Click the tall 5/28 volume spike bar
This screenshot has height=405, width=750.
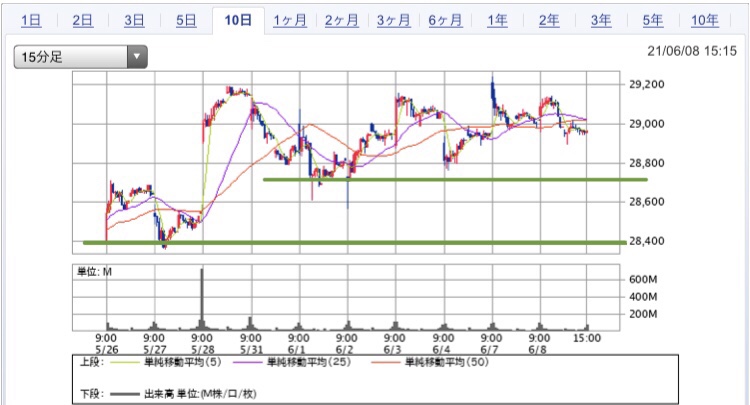202,299
